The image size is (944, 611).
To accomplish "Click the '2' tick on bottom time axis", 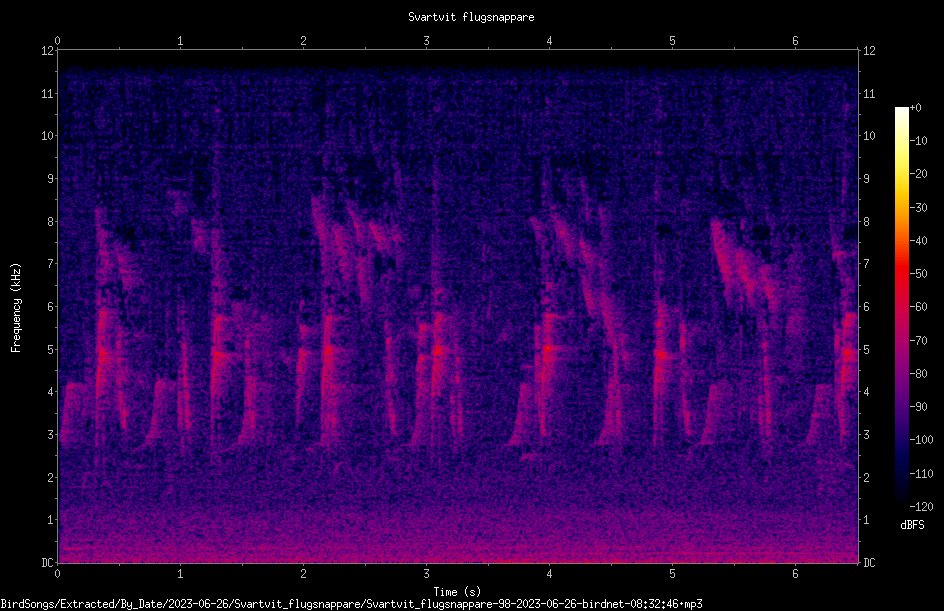I will tap(303, 574).
